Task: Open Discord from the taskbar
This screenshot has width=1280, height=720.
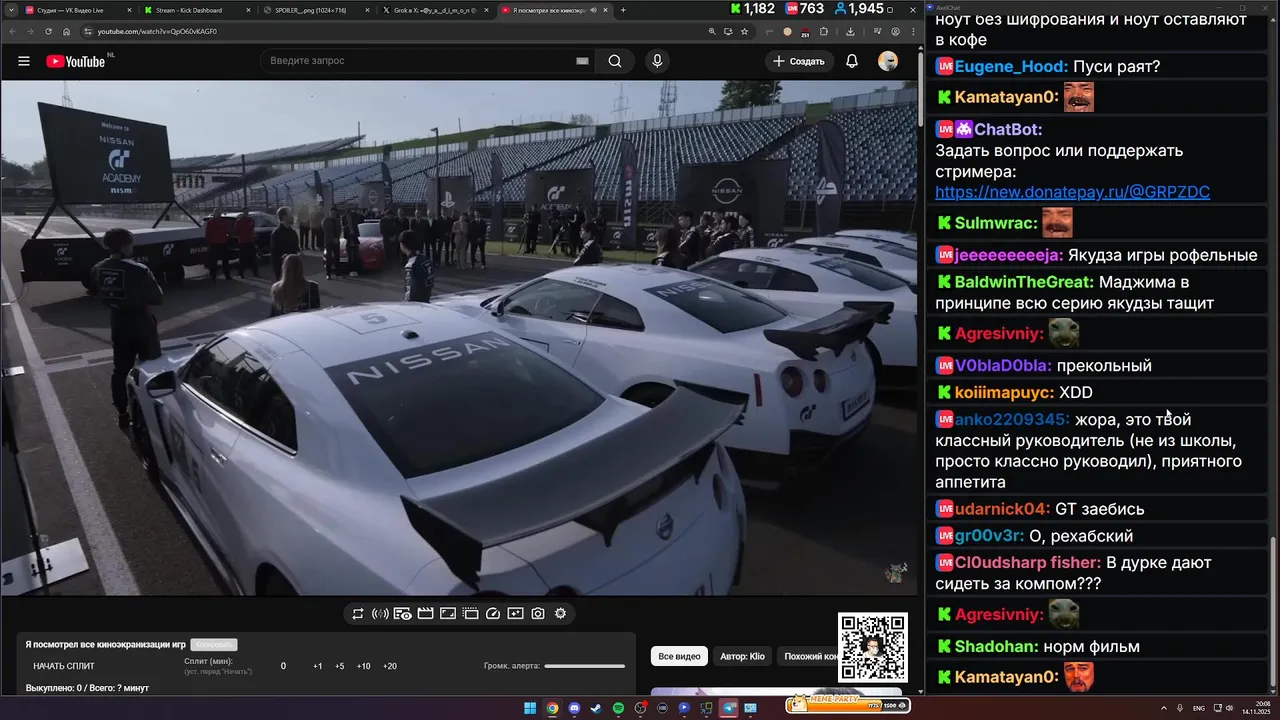Action: [574, 708]
